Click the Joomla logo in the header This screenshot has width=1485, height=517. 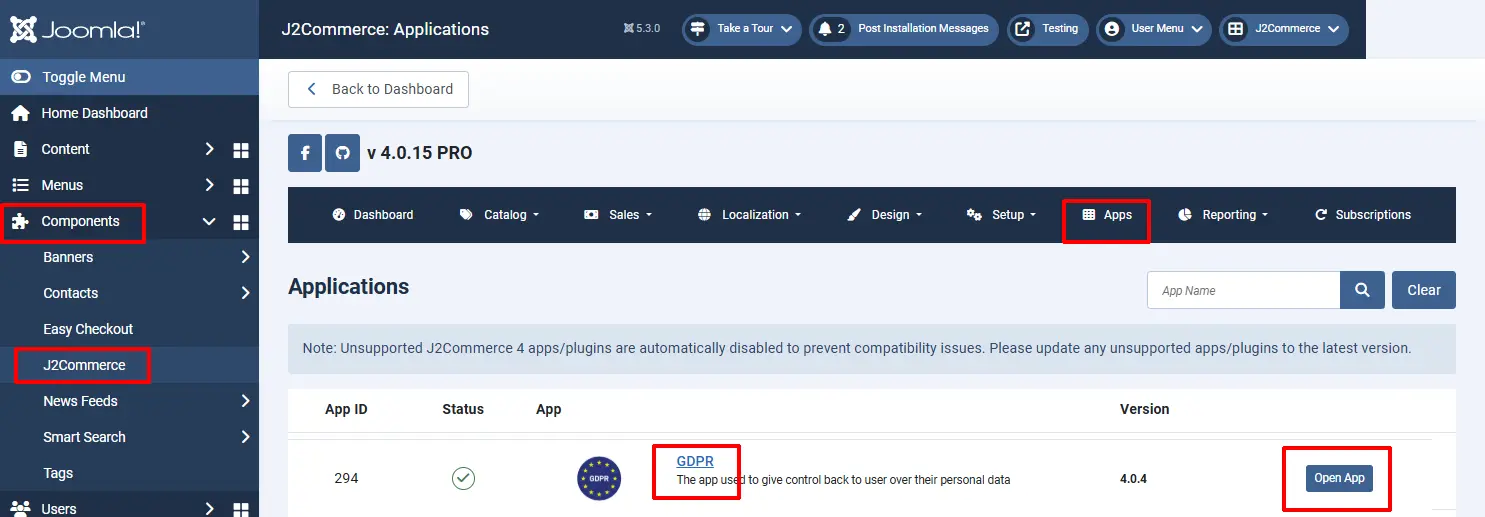click(77, 29)
